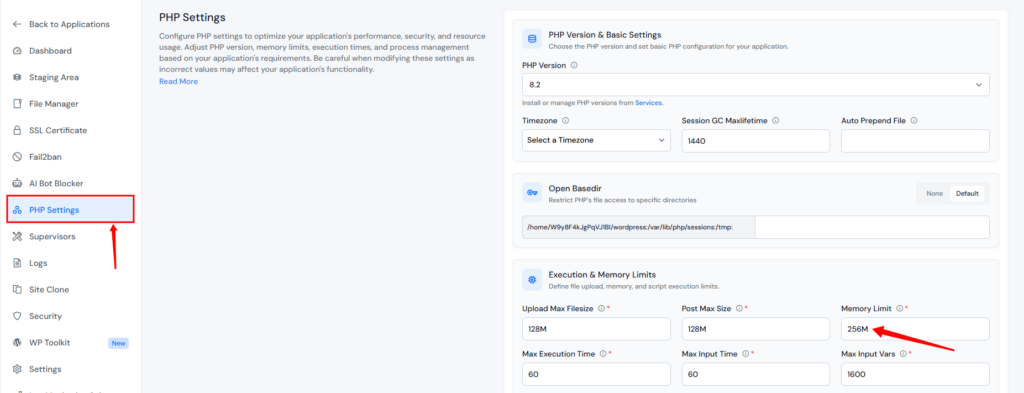
Task: Click the File Manager document icon
Action: pyautogui.click(x=18, y=104)
